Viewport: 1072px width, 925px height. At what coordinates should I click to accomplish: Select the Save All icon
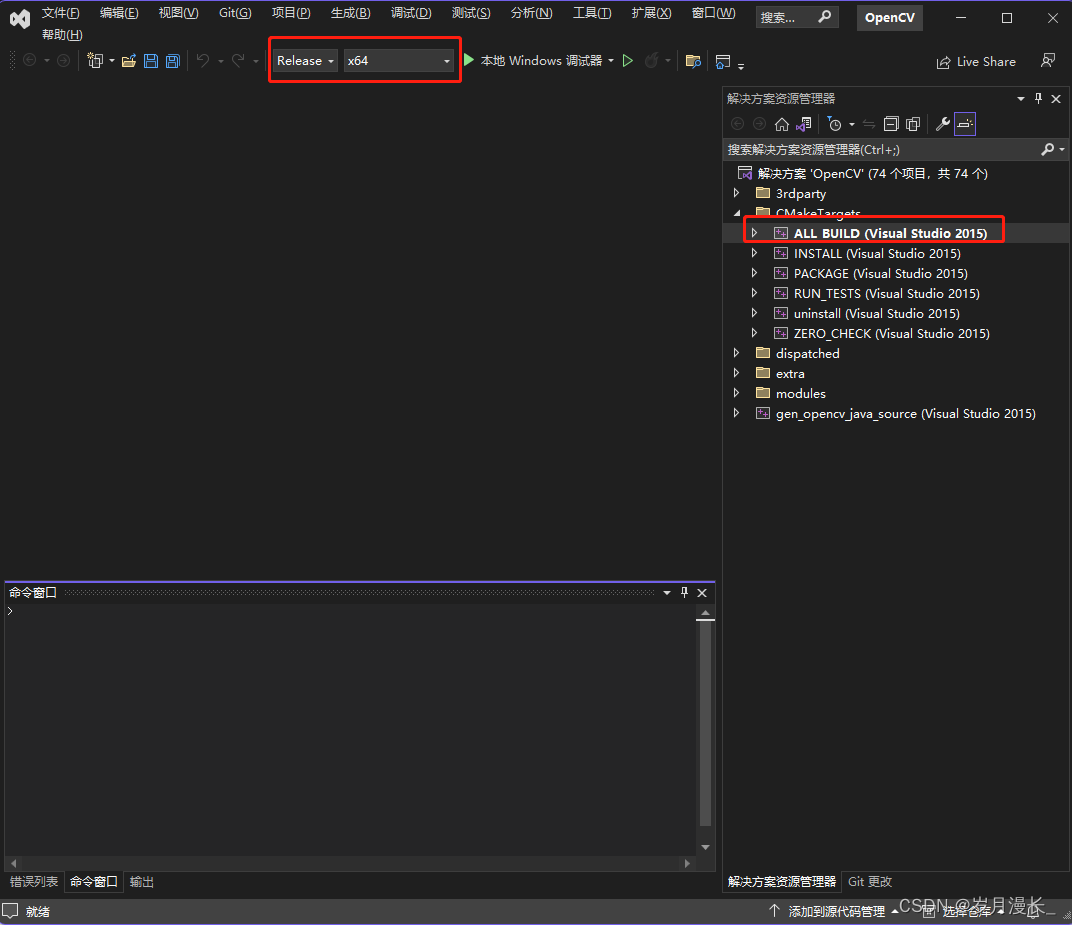coord(172,61)
